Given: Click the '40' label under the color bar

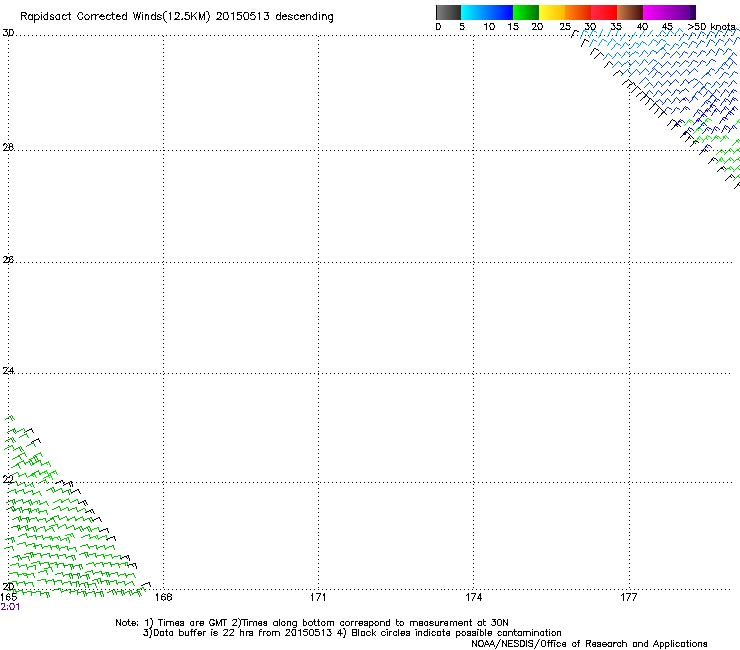Looking at the screenshot, I should click(642, 27).
